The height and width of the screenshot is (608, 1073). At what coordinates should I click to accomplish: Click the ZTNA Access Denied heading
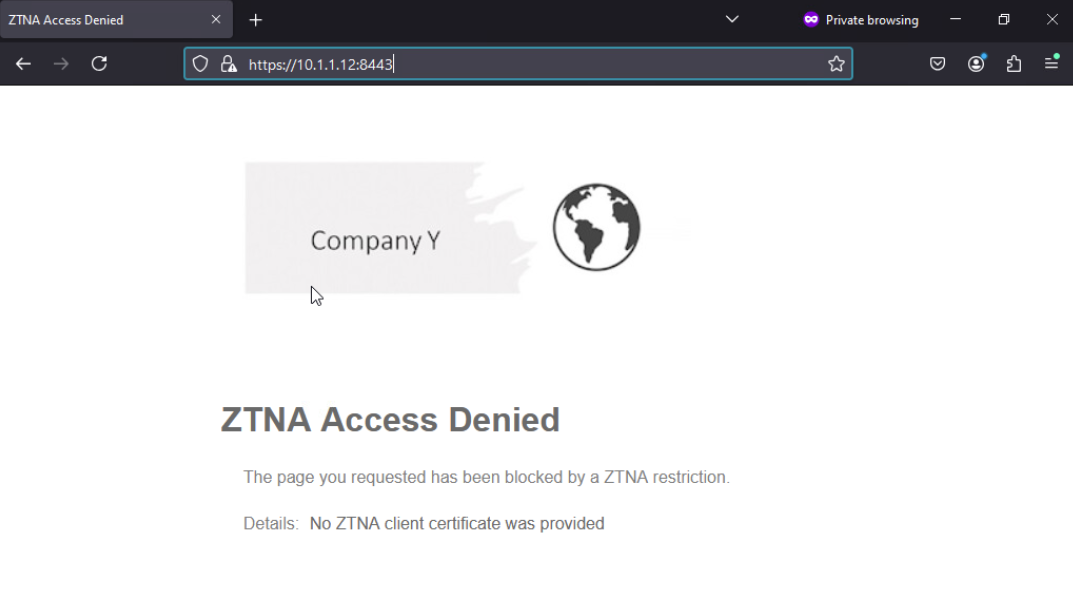click(x=390, y=420)
